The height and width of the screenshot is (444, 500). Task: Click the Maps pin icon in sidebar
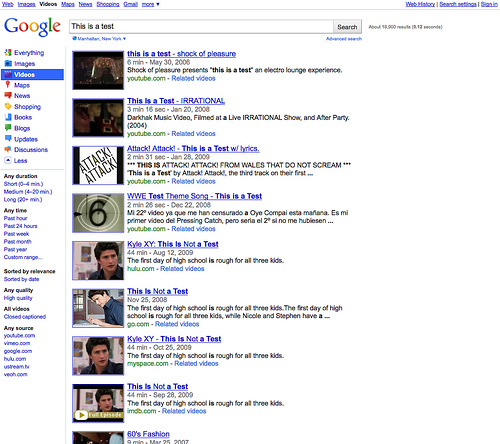tap(8, 85)
